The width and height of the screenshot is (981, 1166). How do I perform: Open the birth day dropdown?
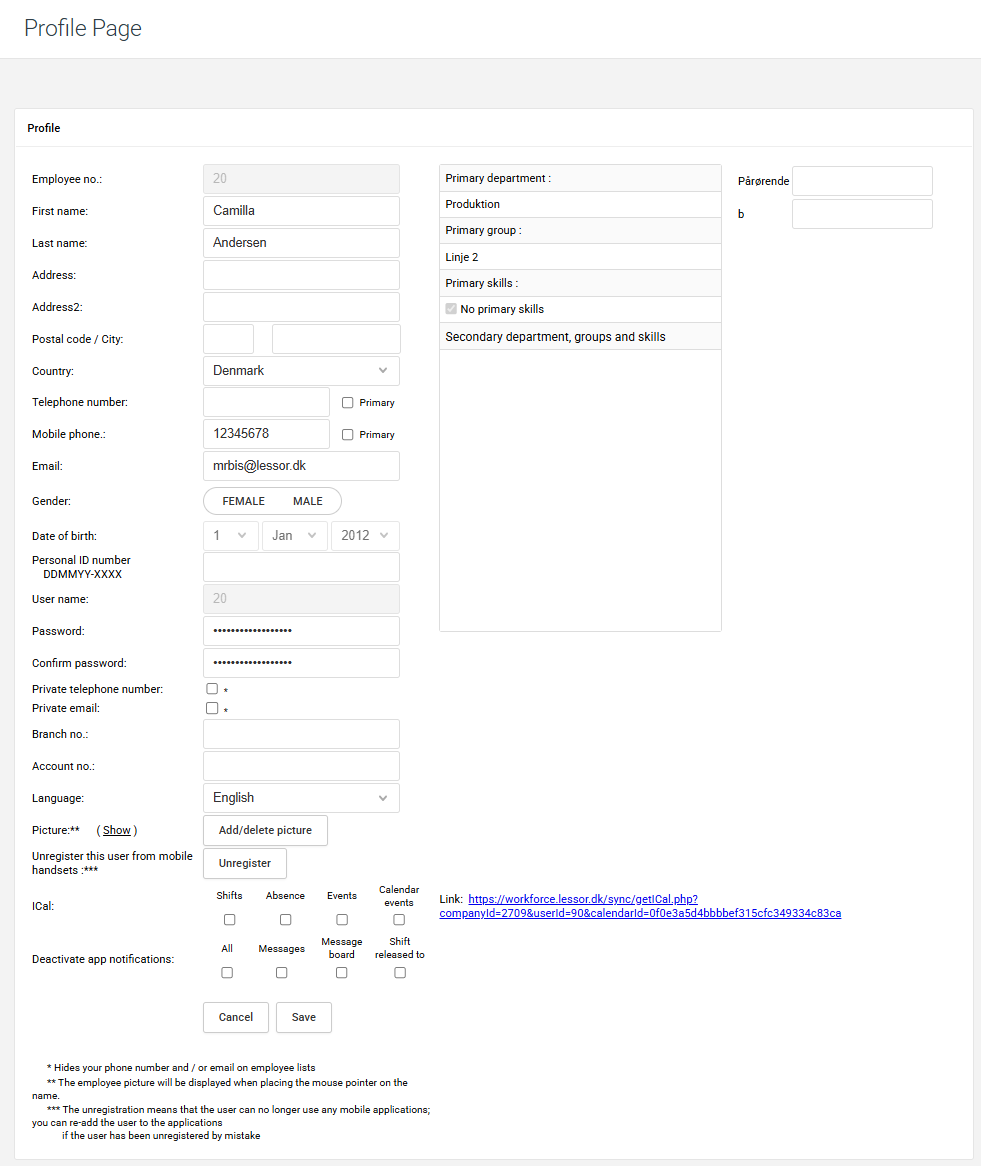[231, 535]
